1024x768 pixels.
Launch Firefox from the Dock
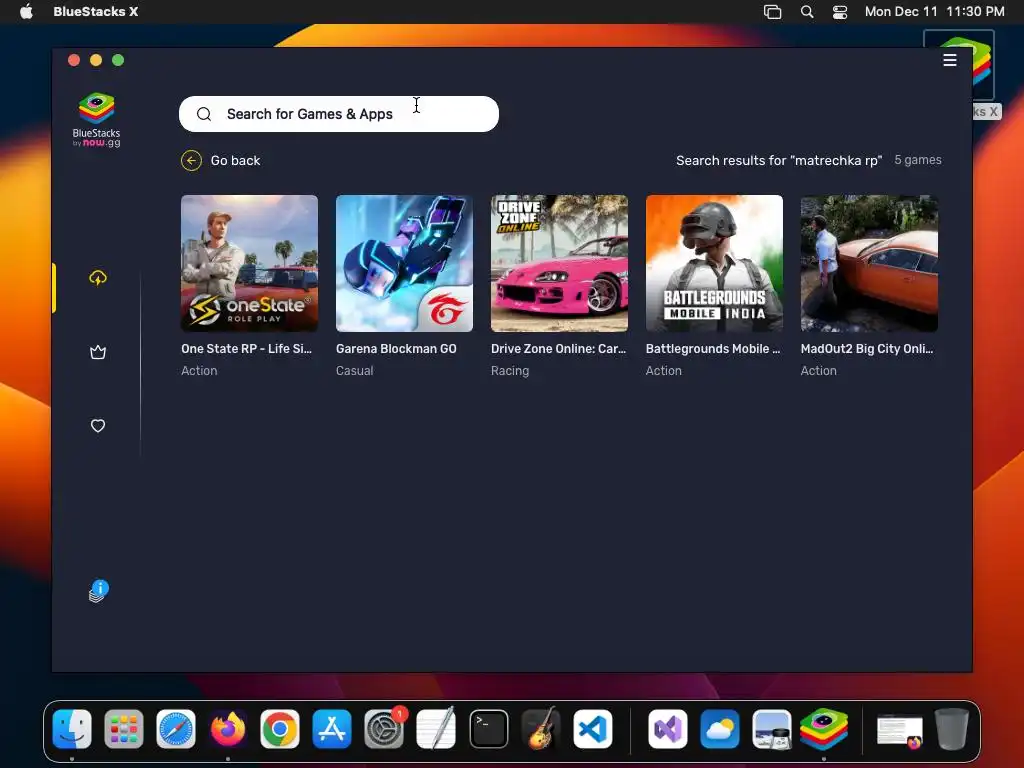click(228, 729)
